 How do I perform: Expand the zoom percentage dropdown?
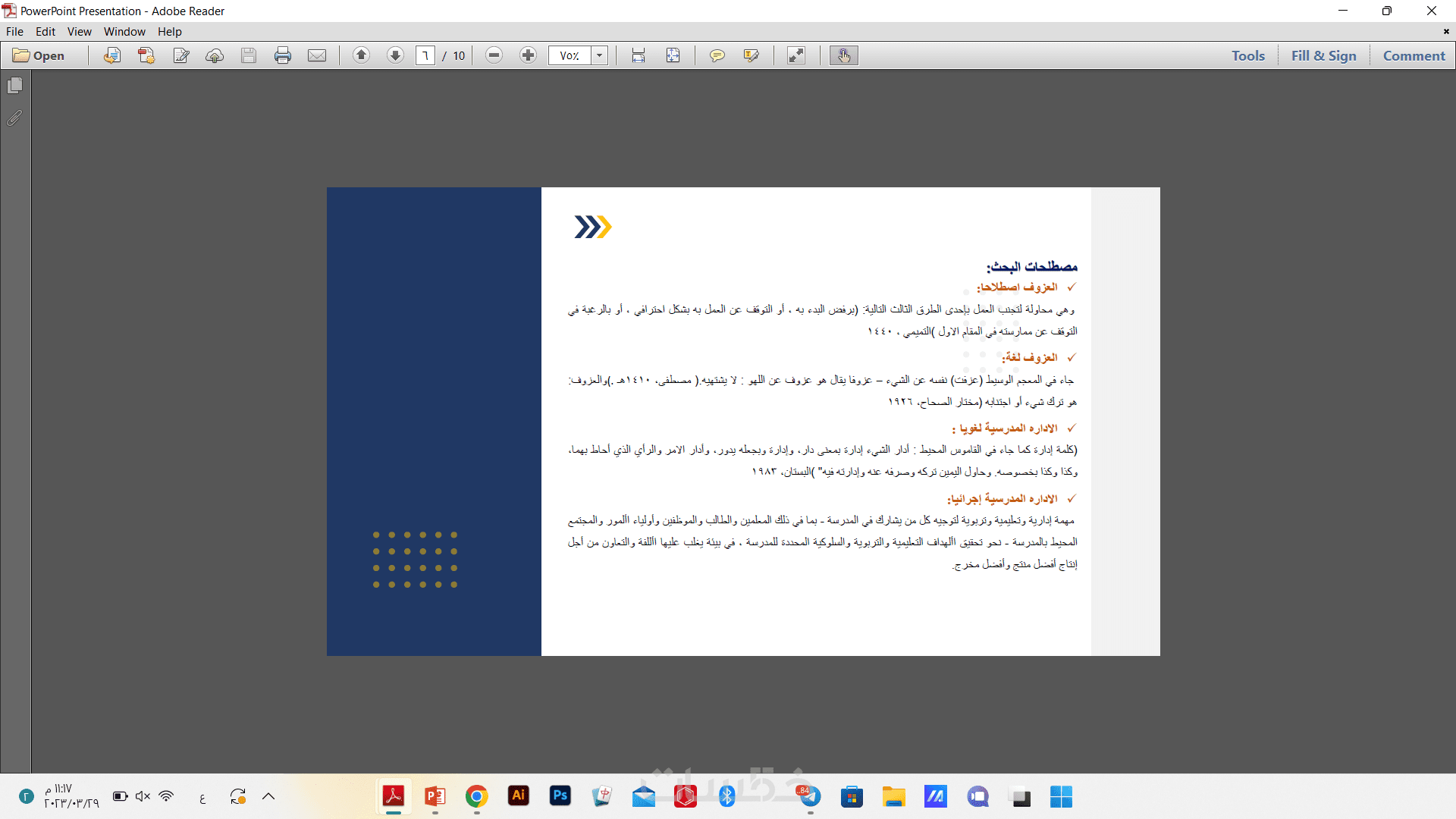tap(600, 55)
